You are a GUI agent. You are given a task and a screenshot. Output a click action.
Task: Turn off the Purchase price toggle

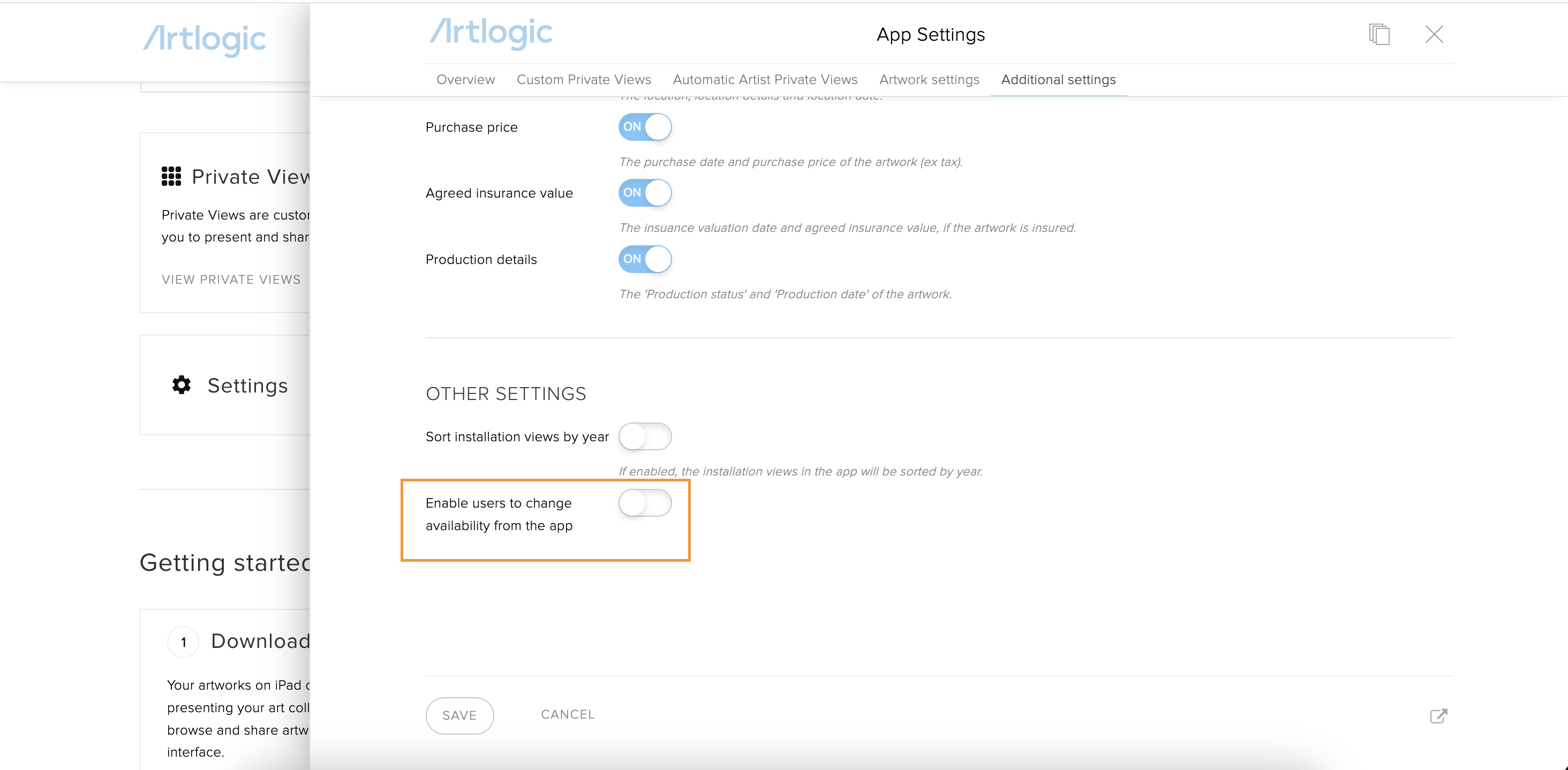click(645, 126)
